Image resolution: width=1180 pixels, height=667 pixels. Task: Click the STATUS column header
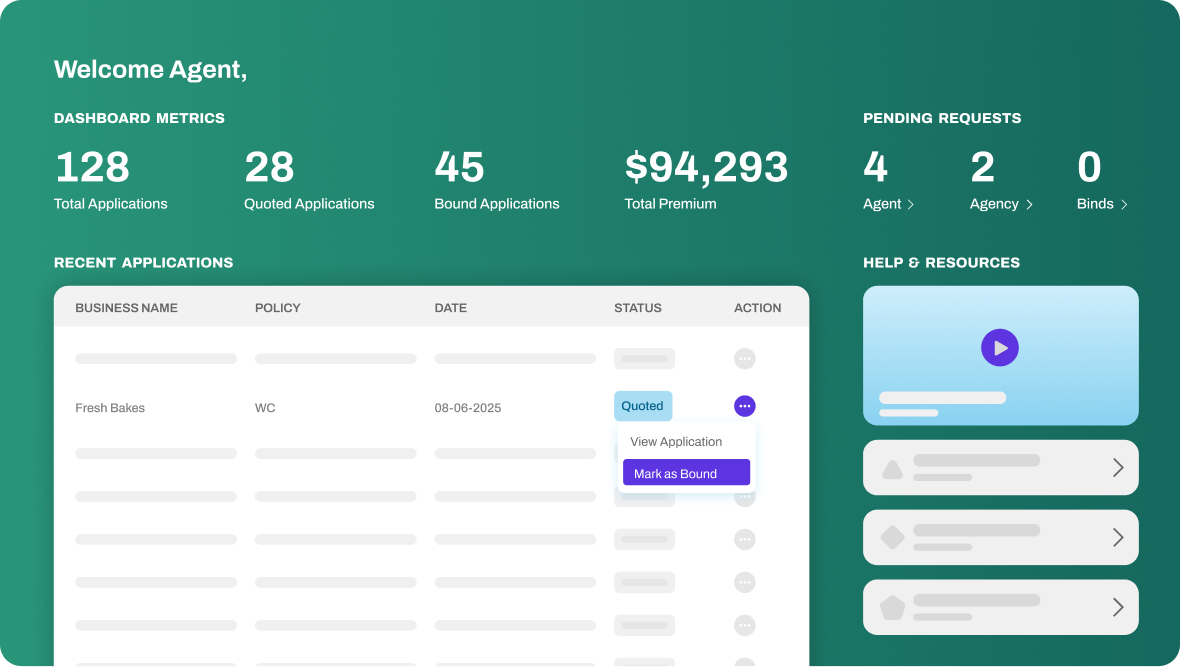637,308
